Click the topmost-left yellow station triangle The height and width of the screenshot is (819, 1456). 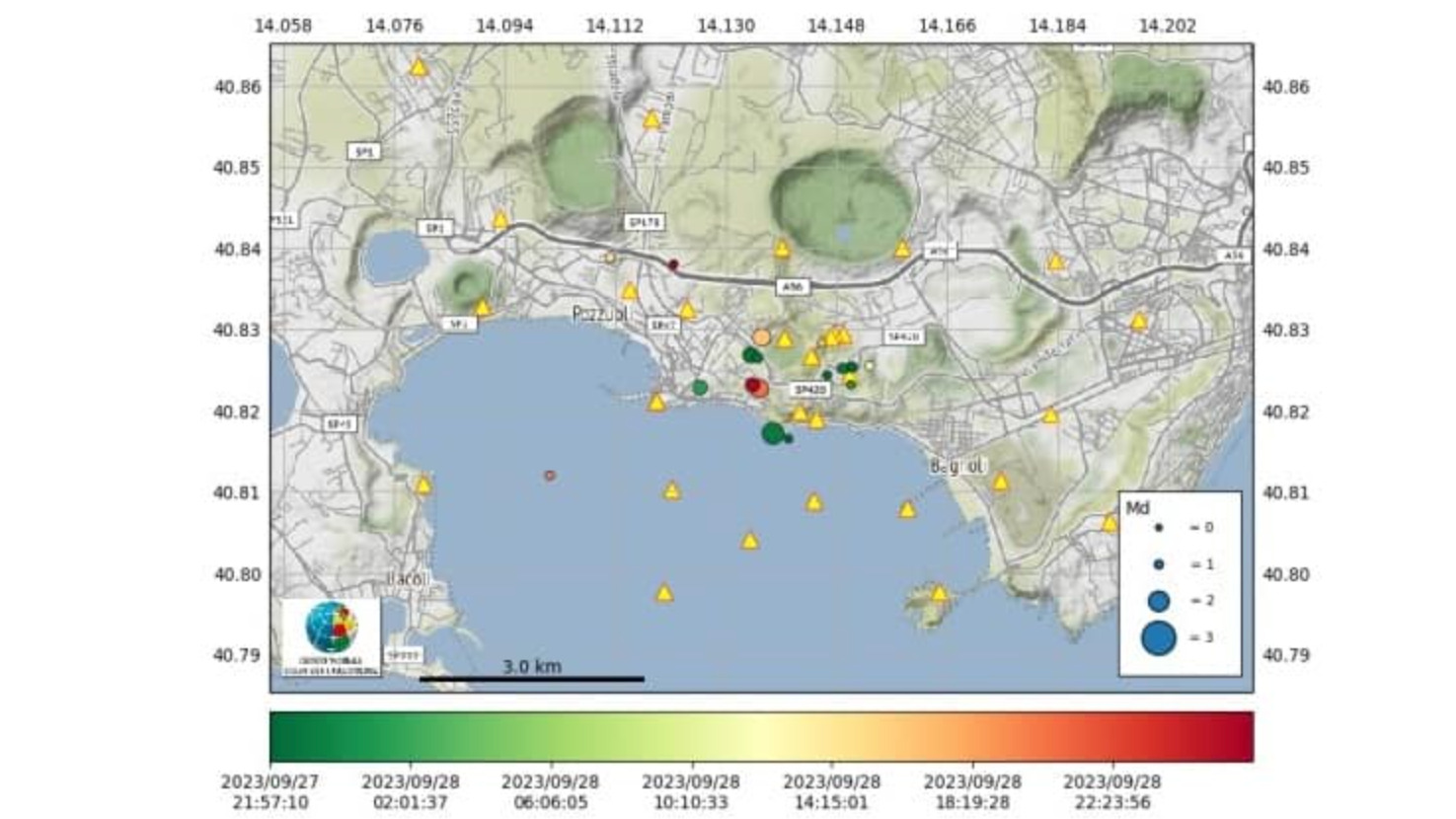pos(419,68)
